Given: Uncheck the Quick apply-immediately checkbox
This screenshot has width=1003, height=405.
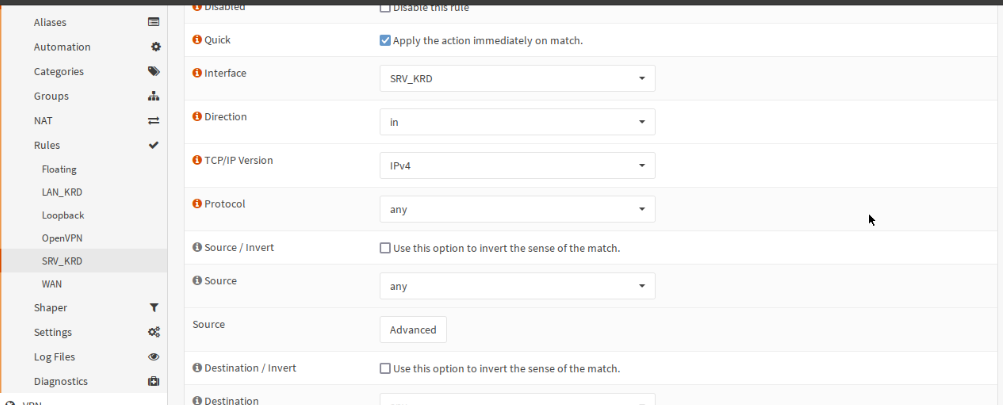Looking at the screenshot, I should pyautogui.click(x=385, y=41).
